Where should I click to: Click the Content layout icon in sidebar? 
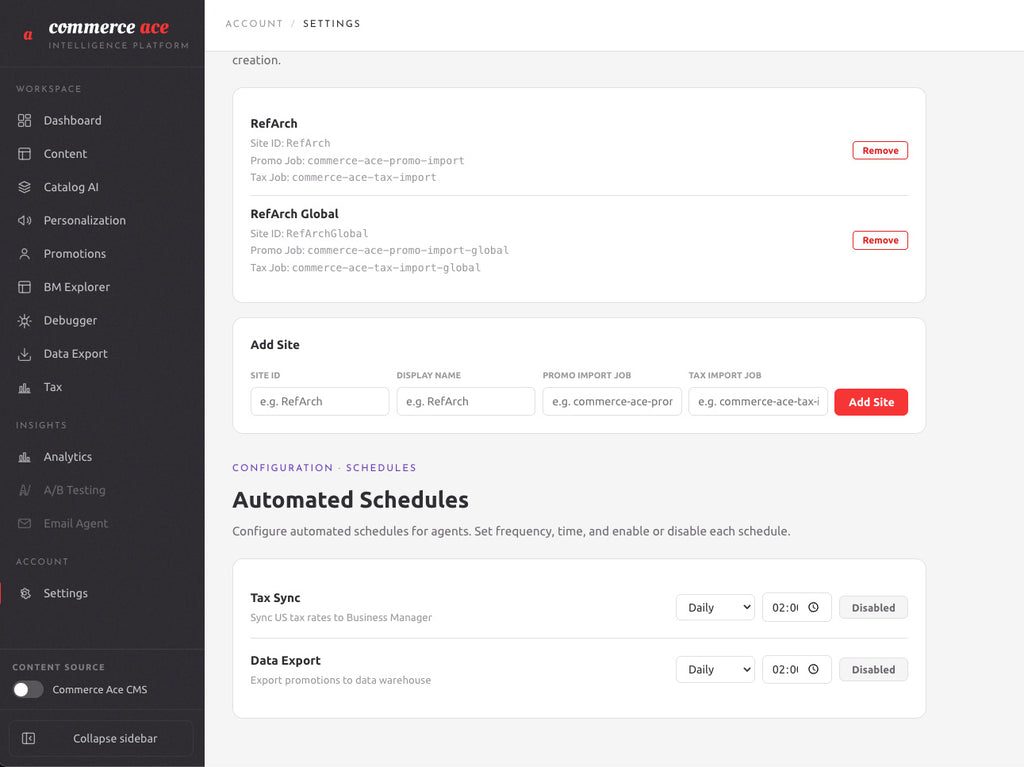click(x=24, y=154)
